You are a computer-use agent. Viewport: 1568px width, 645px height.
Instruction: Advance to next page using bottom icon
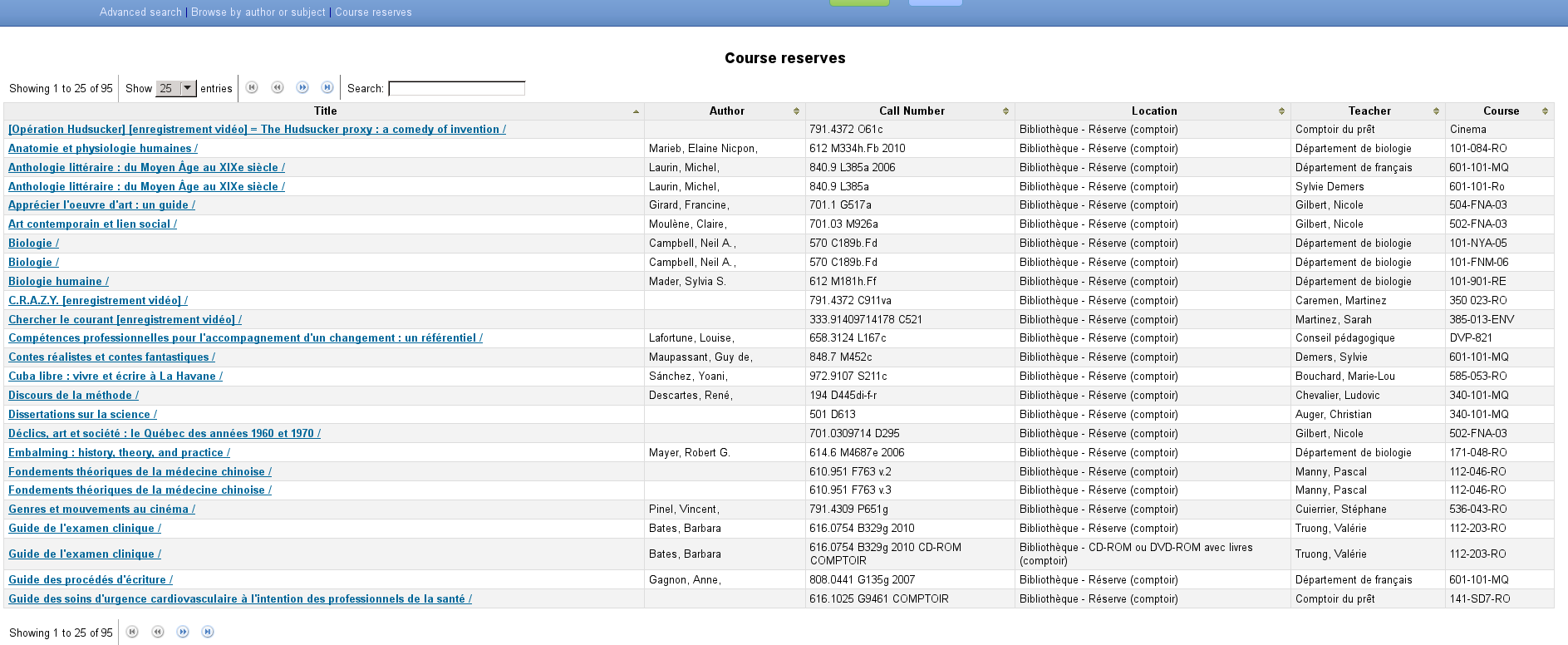pos(183,632)
